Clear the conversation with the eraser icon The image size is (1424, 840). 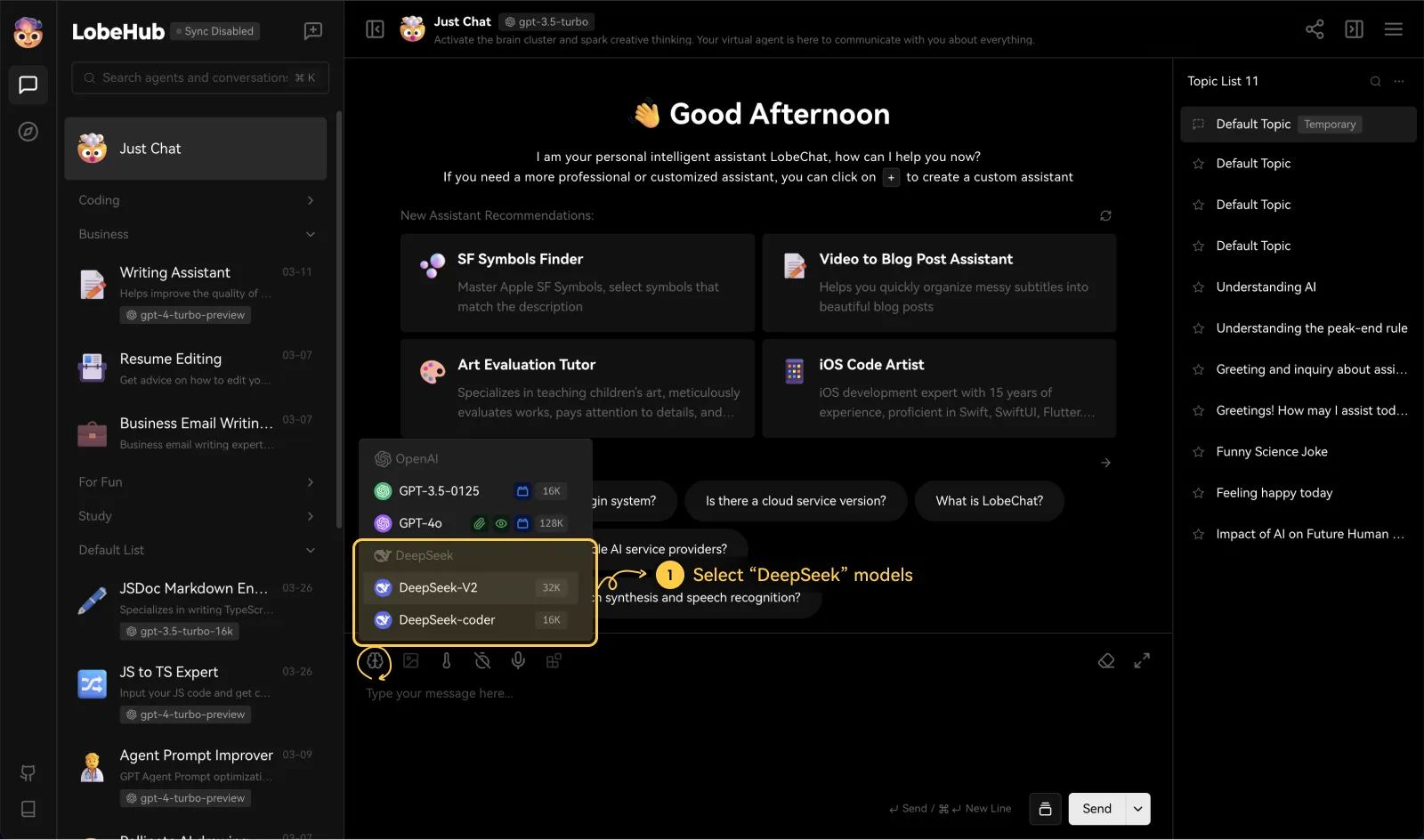[x=1106, y=660]
